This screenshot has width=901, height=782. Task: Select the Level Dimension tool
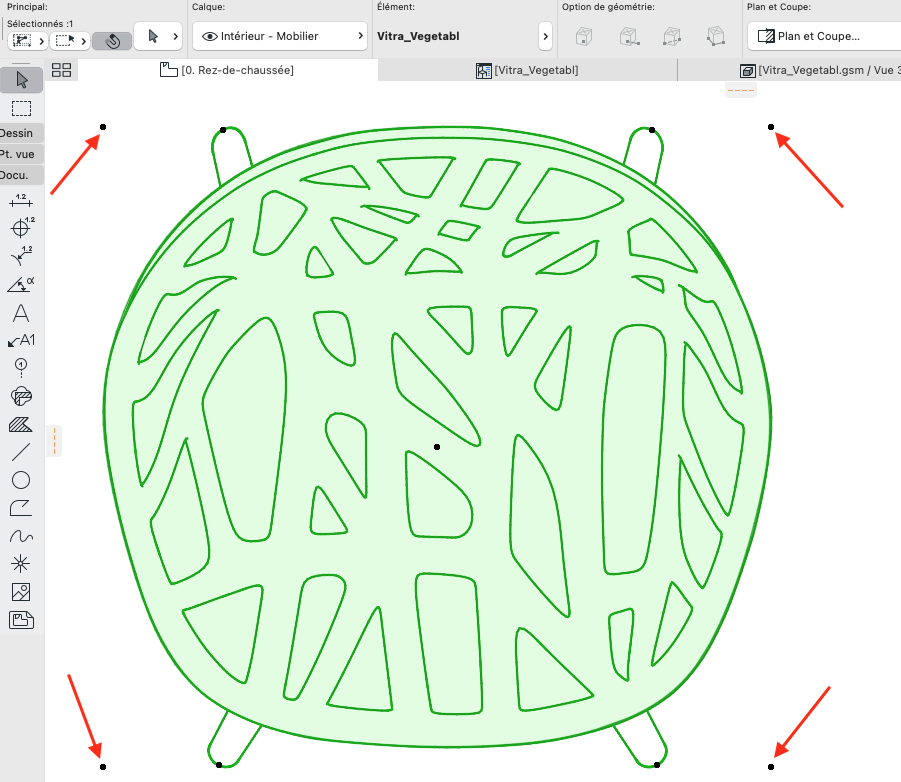pyautogui.click(x=21, y=228)
